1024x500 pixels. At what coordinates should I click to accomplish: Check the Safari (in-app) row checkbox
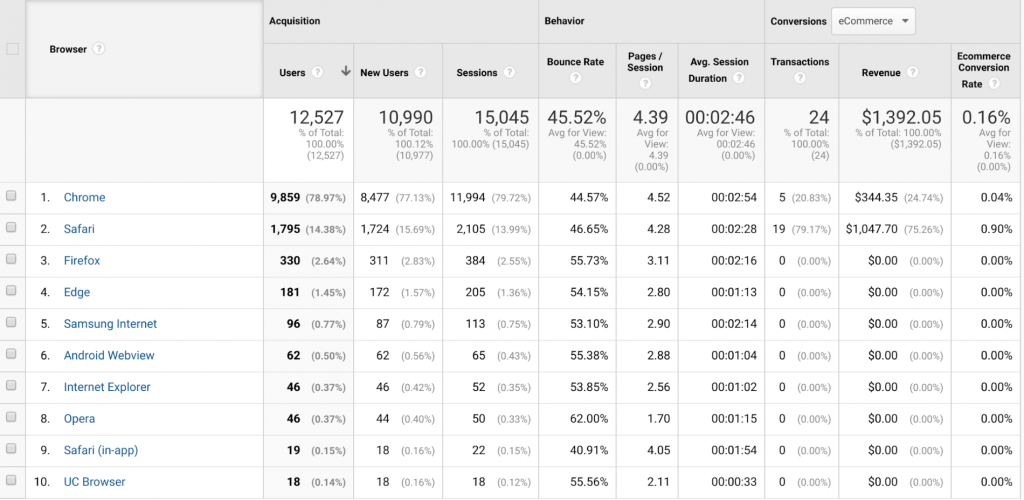11,448
